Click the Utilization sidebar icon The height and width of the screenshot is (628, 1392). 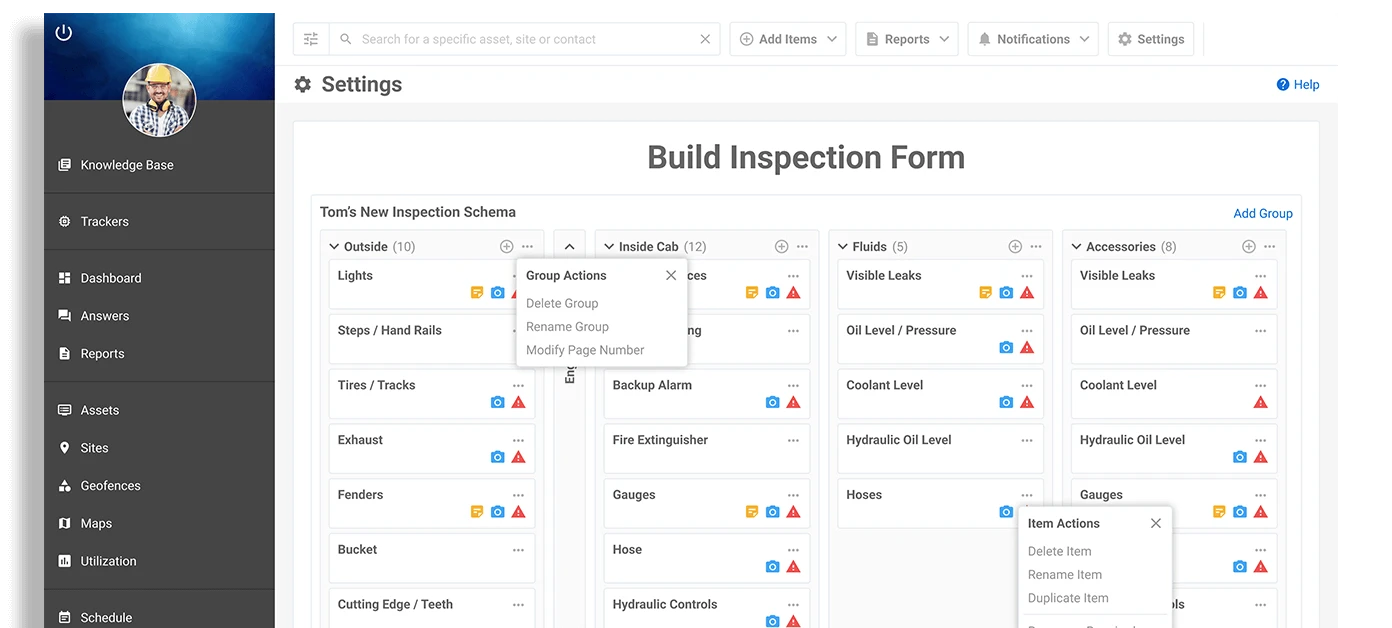pyautogui.click(x=63, y=560)
